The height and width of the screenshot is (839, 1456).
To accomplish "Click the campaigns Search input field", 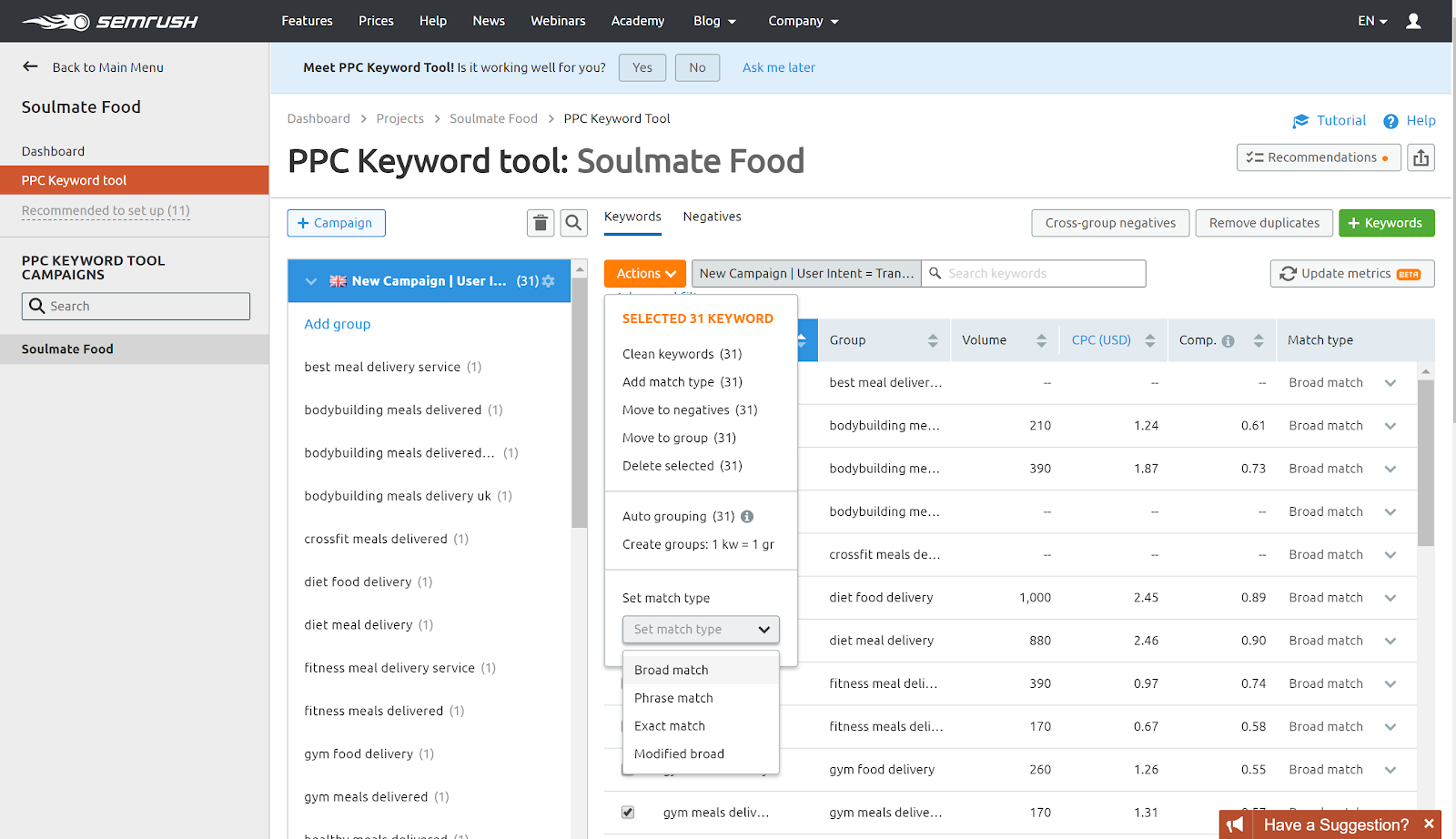I will [x=136, y=306].
